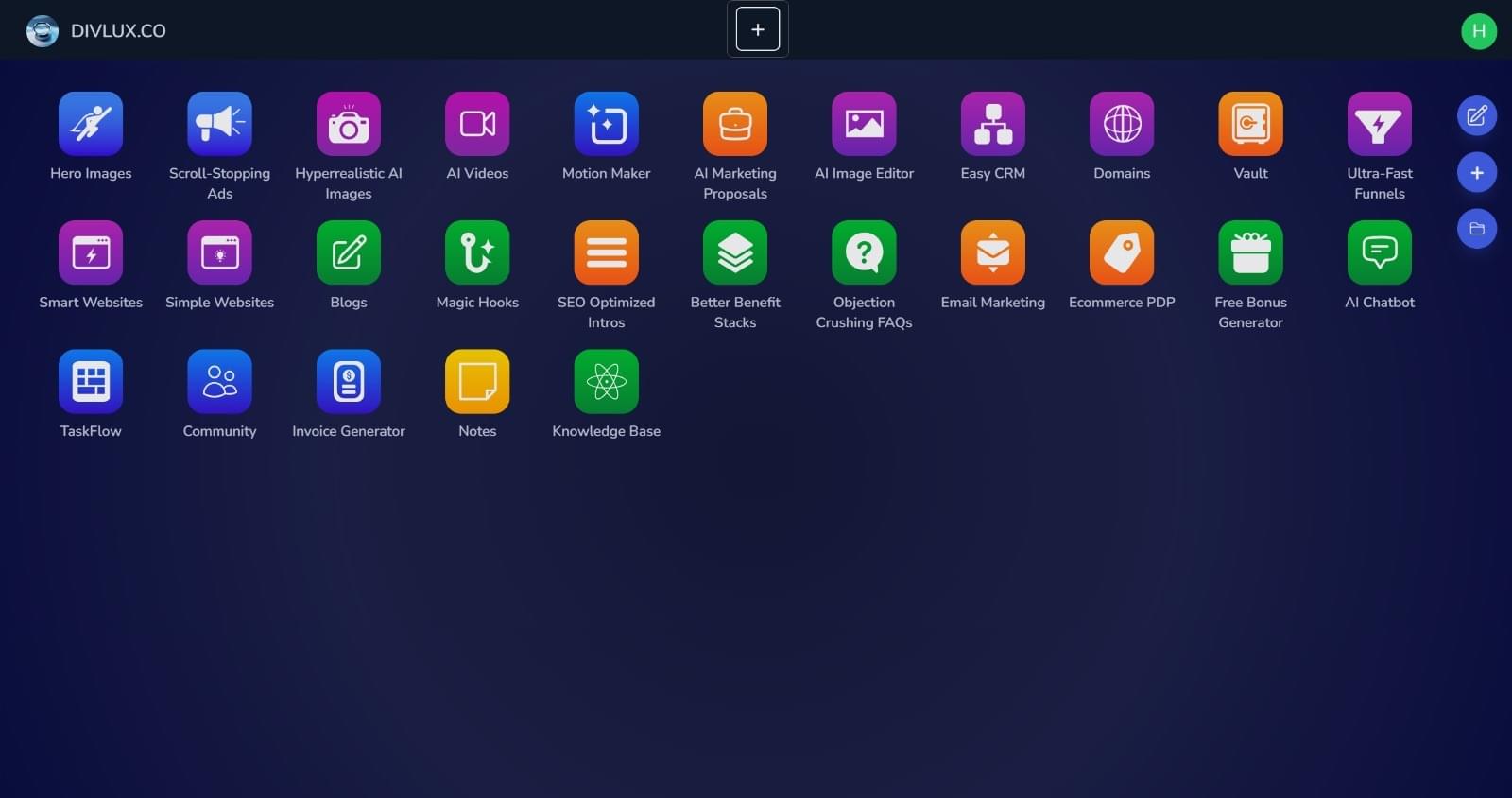Open Motion Maker app

(606, 124)
